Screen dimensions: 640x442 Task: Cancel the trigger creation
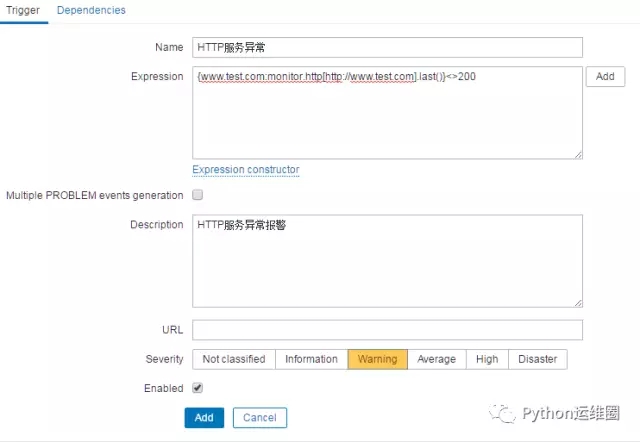(x=260, y=418)
